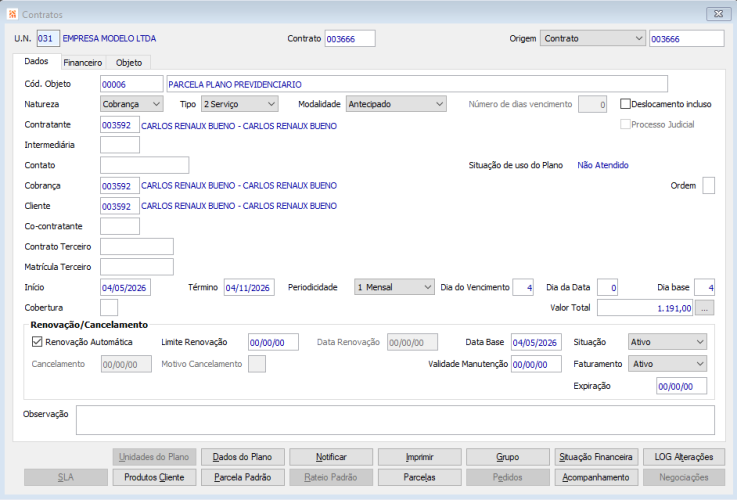Click the Dia do Vencimento field

[523, 287]
